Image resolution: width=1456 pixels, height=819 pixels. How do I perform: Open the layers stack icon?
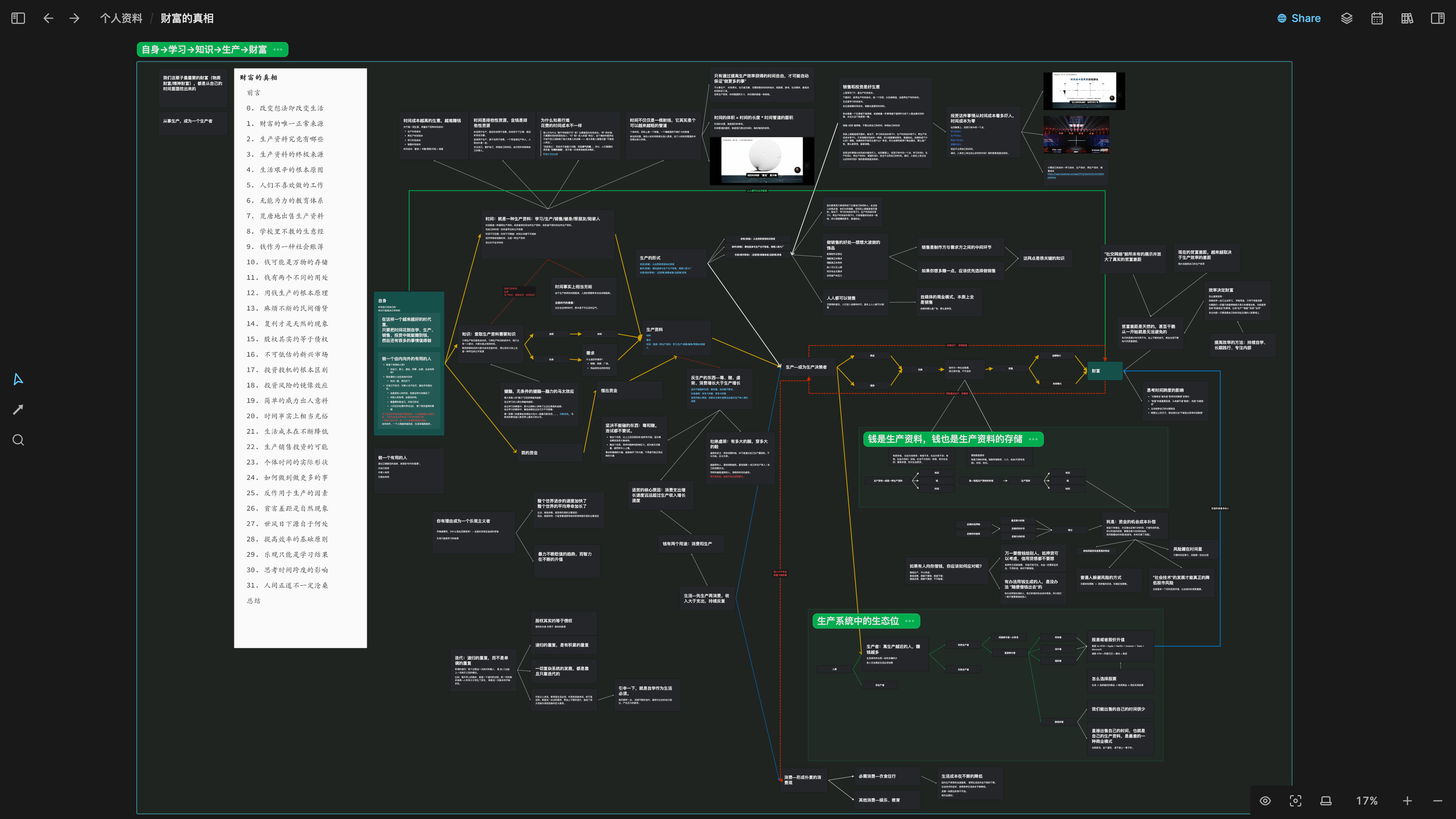(1346, 18)
